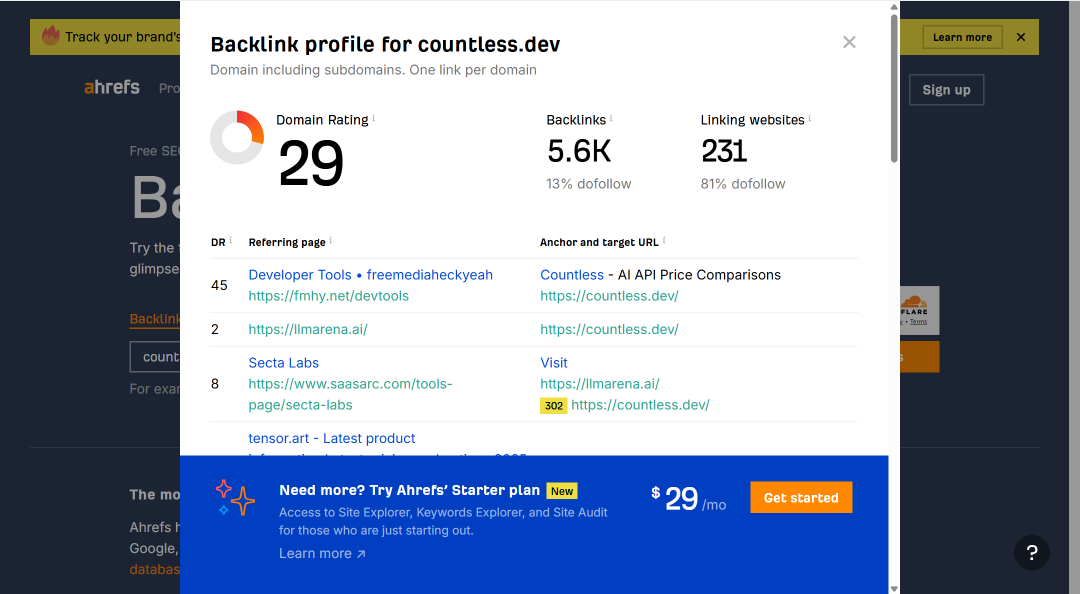Image resolution: width=1080 pixels, height=594 pixels.
Task: Click the Domain Rating donut chart
Action: click(237, 137)
